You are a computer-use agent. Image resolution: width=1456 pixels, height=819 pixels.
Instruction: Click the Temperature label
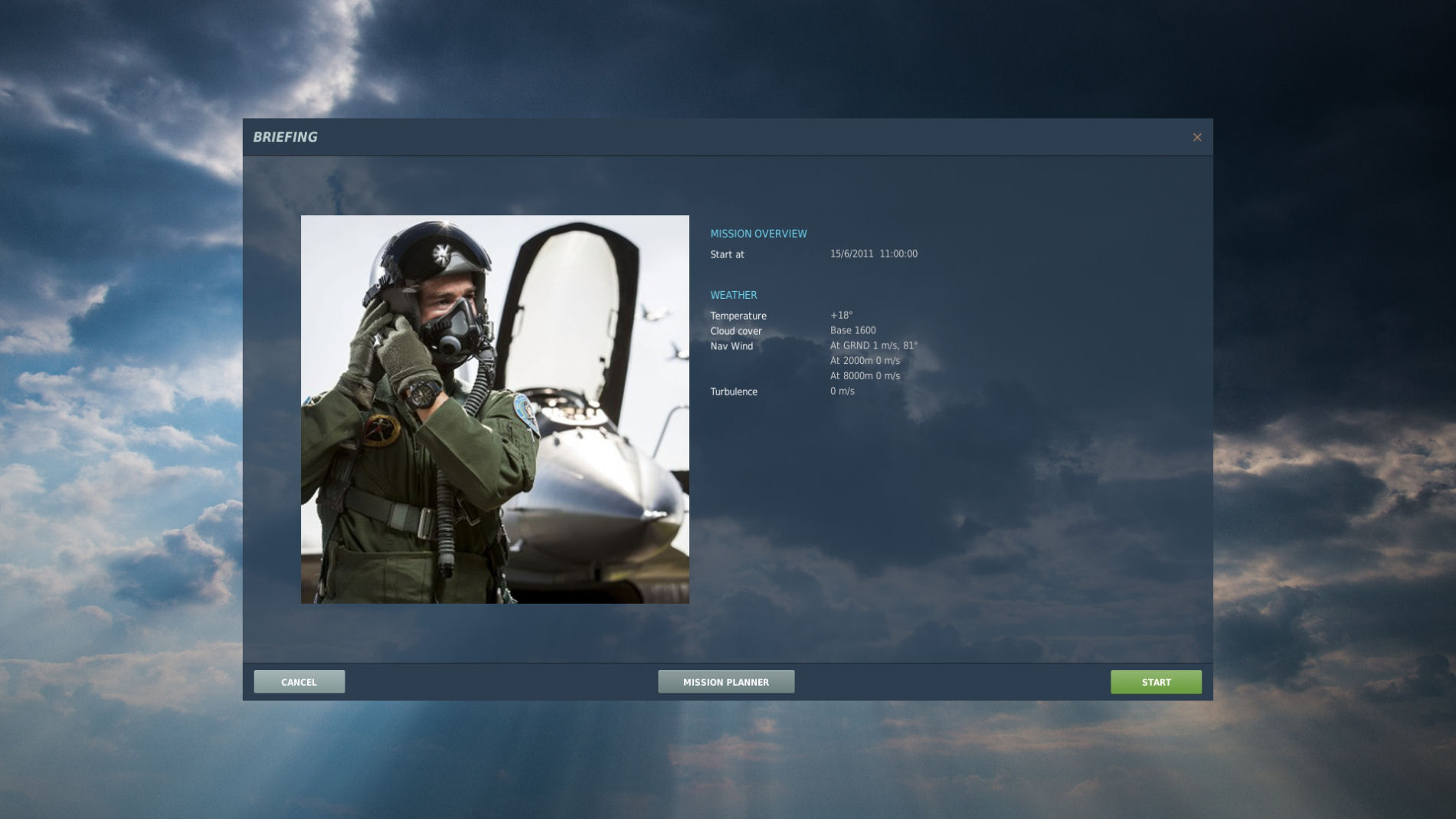(738, 316)
